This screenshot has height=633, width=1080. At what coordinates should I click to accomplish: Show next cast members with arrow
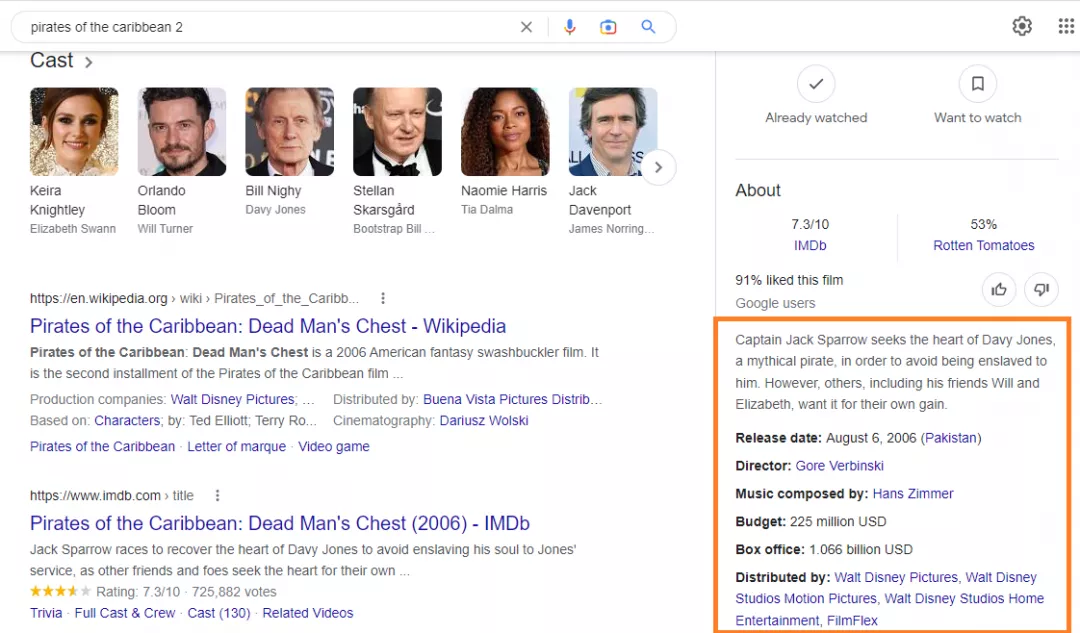tap(658, 167)
